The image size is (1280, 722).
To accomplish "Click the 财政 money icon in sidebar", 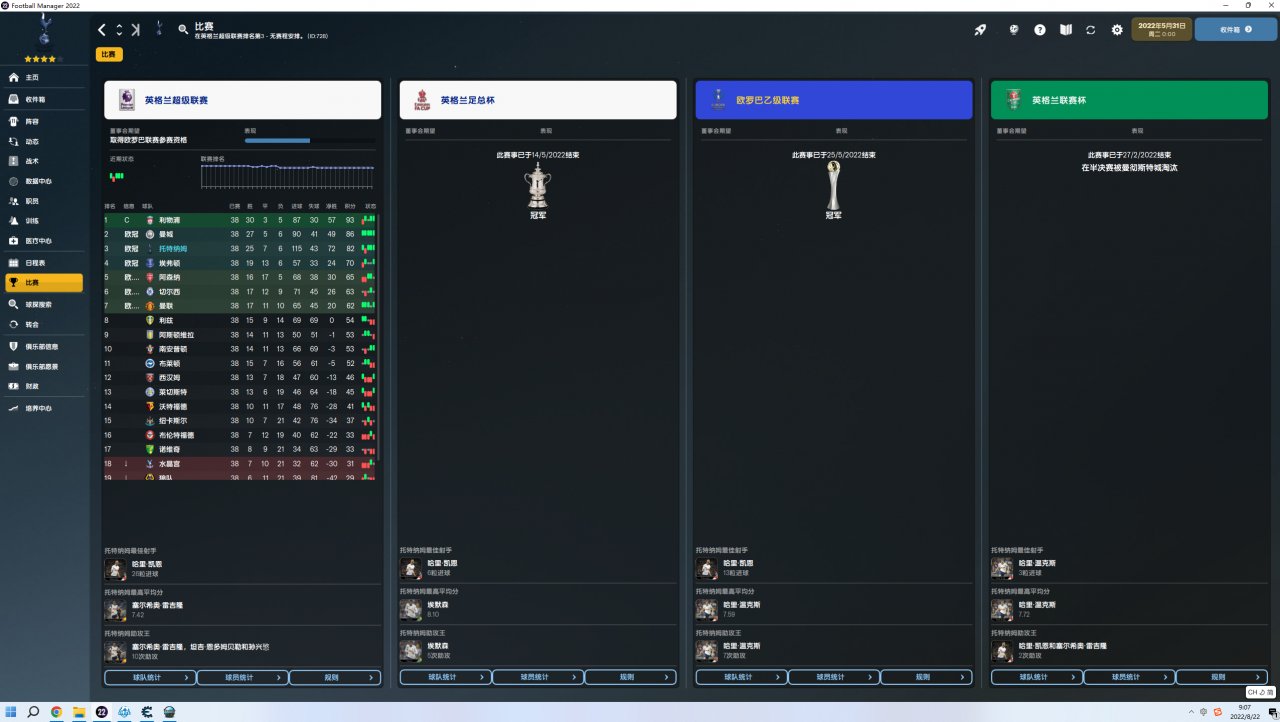I will 14,385.
